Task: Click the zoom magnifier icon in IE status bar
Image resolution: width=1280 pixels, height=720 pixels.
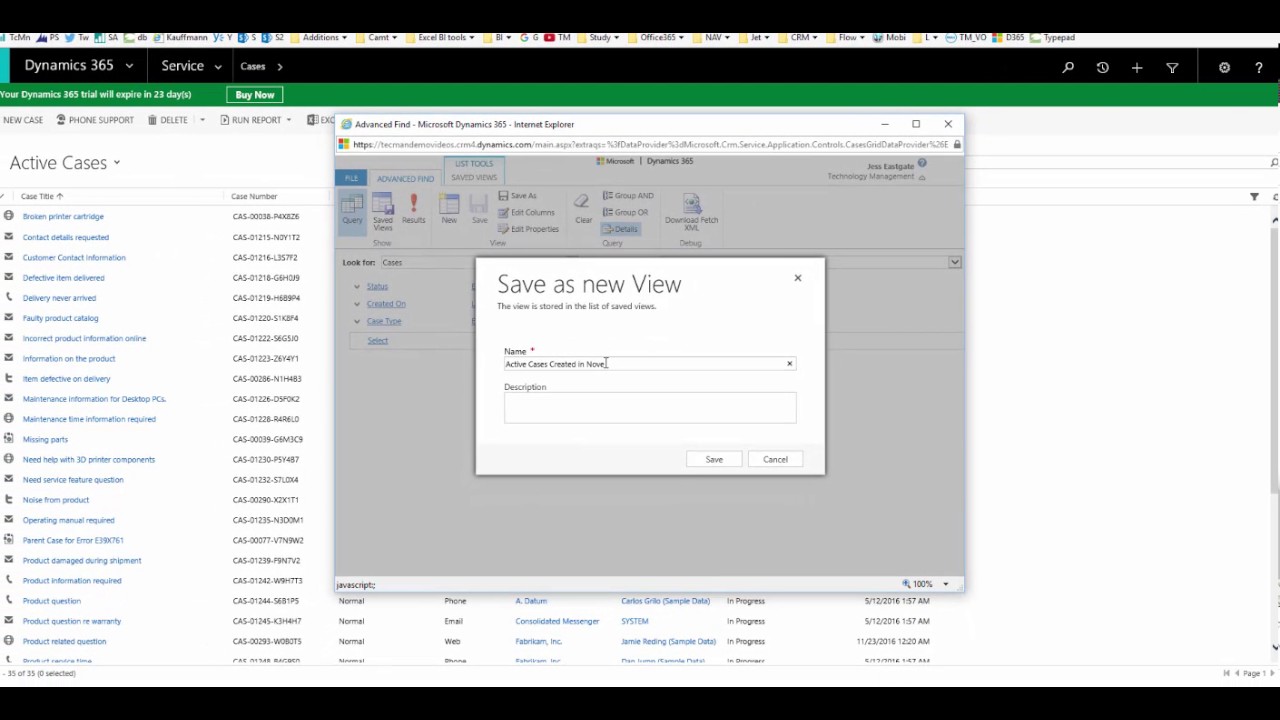Action: tap(907, 584)
